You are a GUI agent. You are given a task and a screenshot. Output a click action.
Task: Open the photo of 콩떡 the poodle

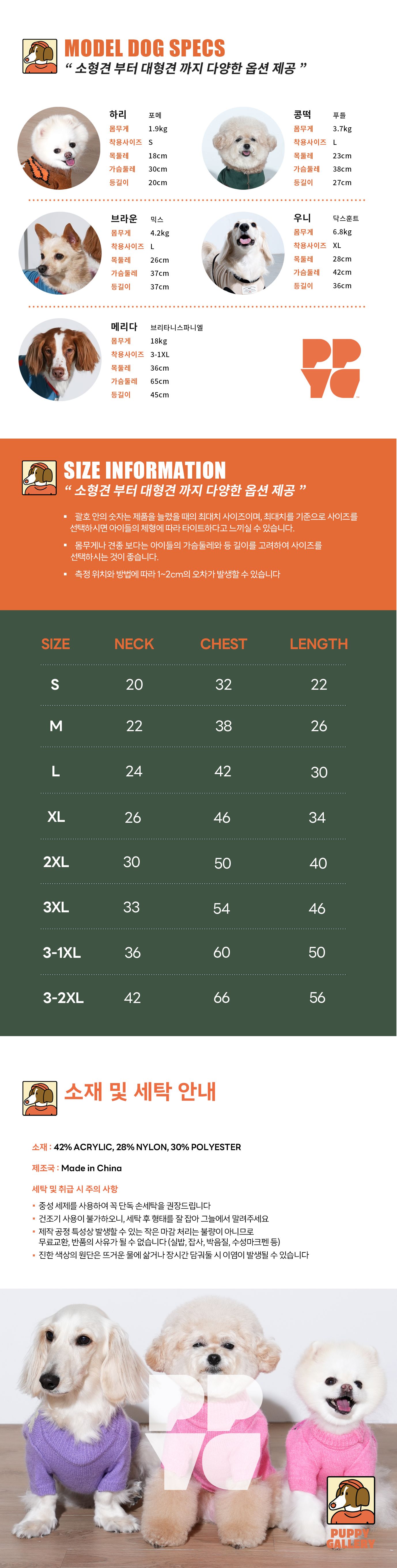[x=243, y=149]
